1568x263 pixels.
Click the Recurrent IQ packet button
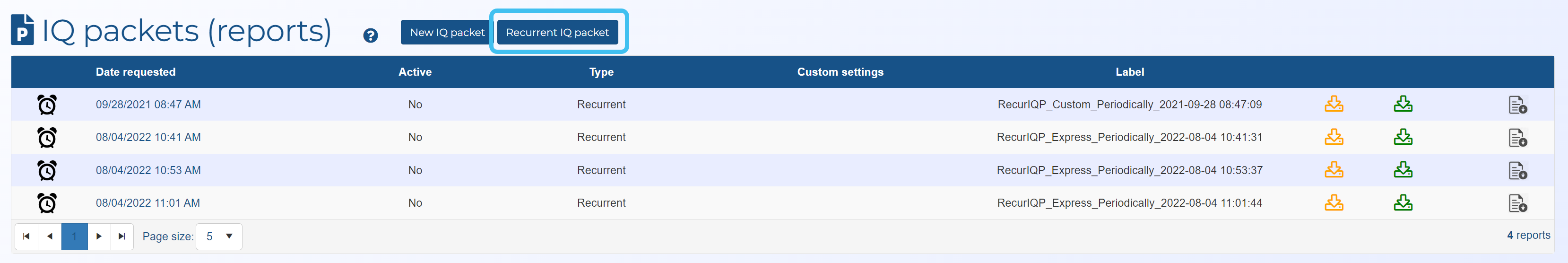[557, 32]
